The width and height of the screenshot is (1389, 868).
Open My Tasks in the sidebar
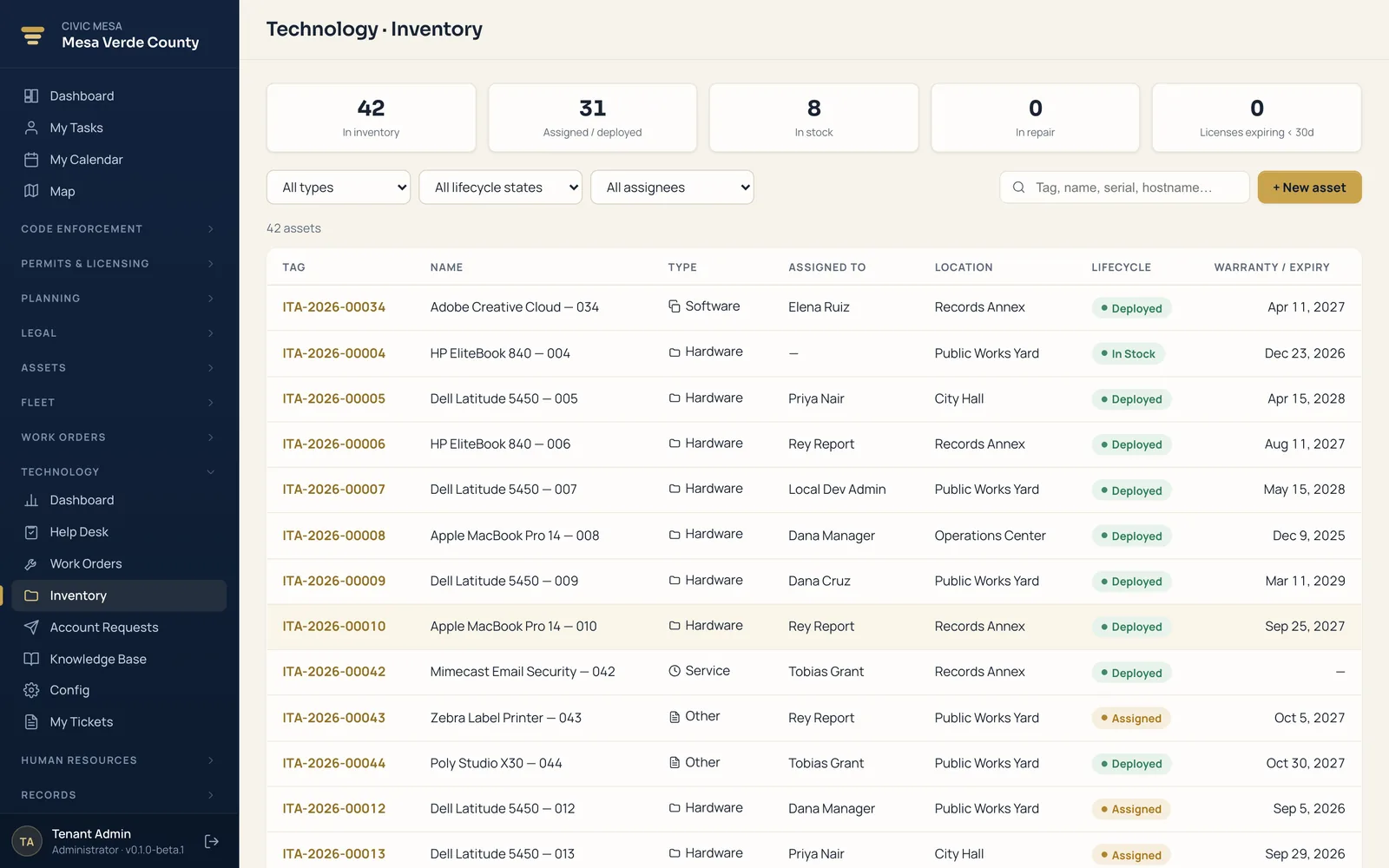[x=119, y=128]
